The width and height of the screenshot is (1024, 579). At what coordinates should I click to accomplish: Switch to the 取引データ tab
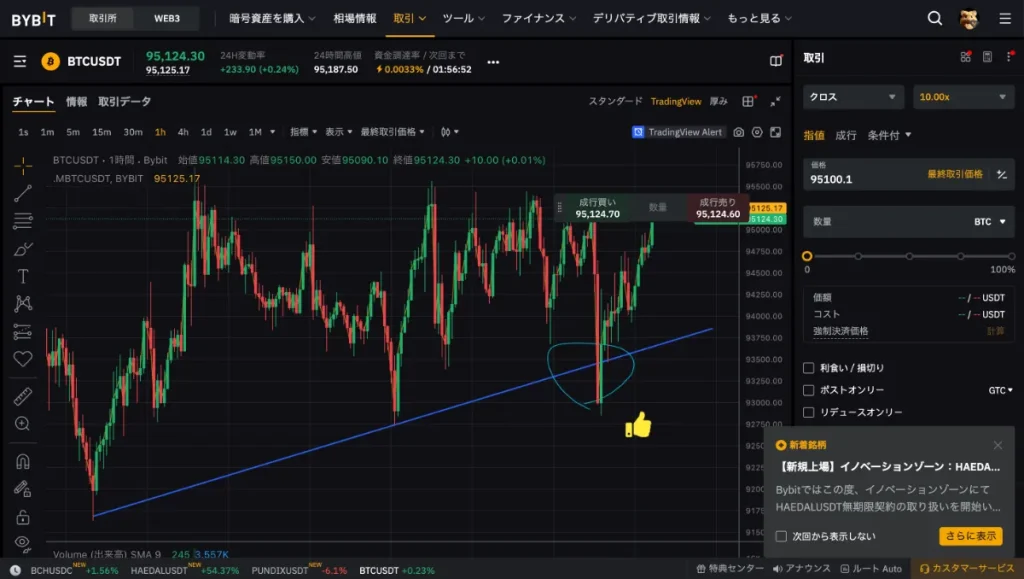pyautogui.click(x=125, y=101)
